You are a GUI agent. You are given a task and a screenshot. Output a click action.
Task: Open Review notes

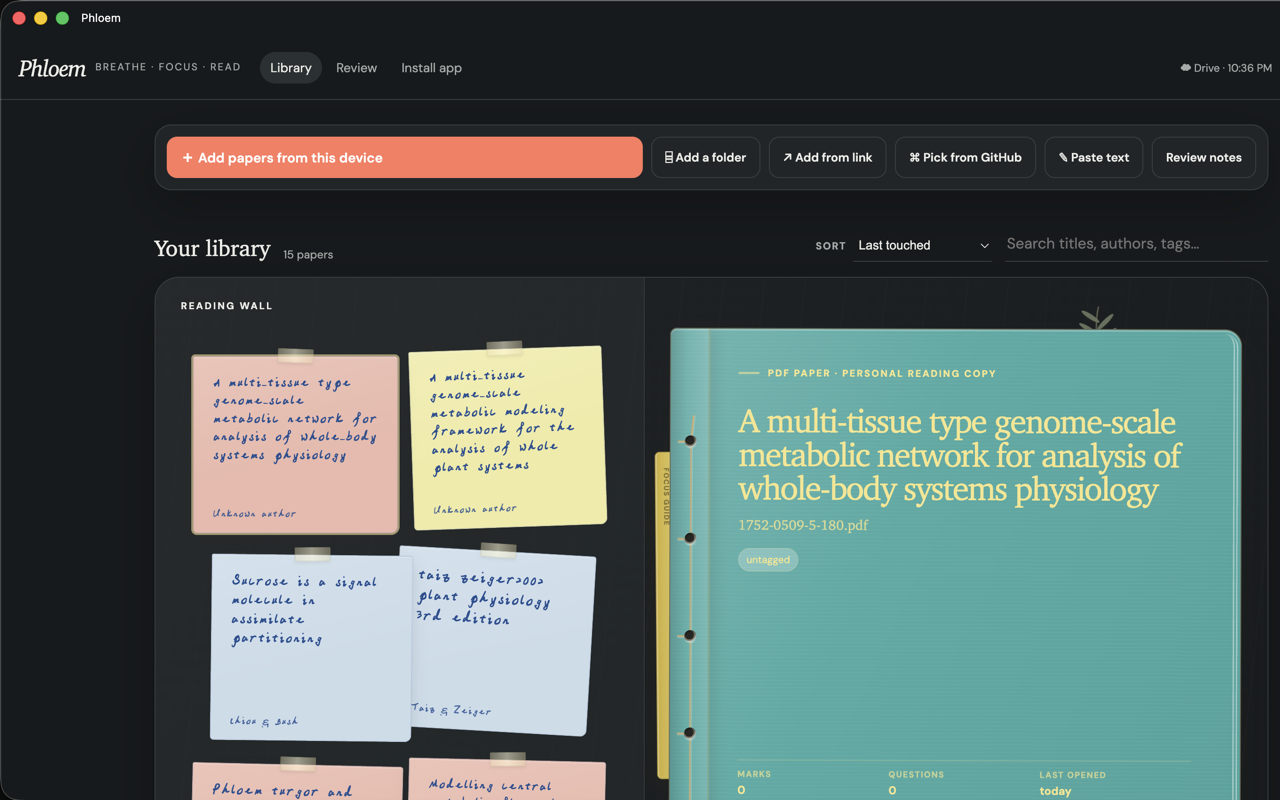pos(1204,158)
